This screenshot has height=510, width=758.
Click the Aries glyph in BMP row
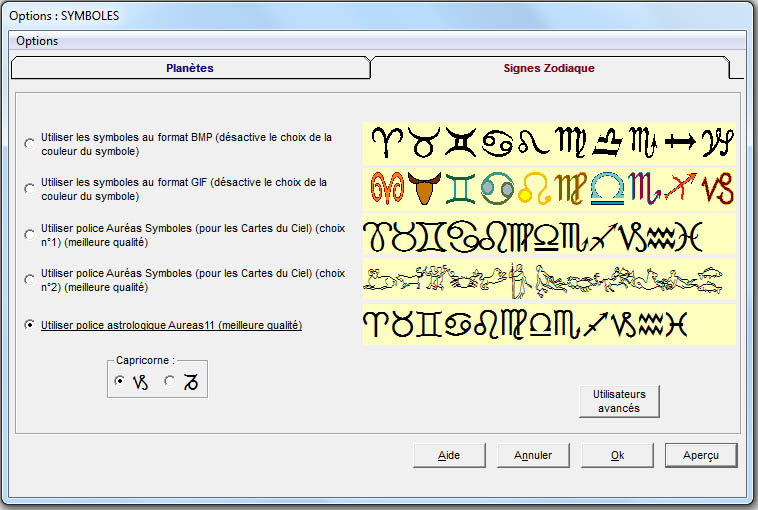tap(387, 143)
